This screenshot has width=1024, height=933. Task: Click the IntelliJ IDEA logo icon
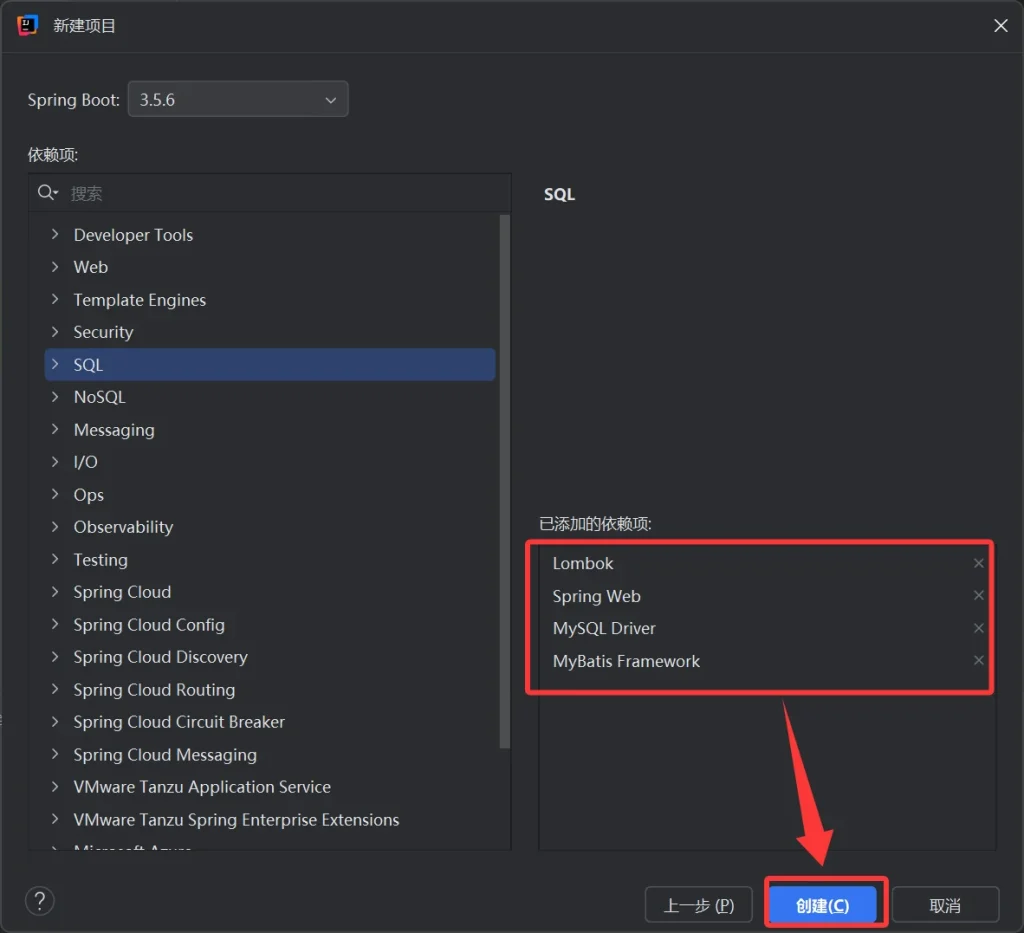(x=27, y=25)
